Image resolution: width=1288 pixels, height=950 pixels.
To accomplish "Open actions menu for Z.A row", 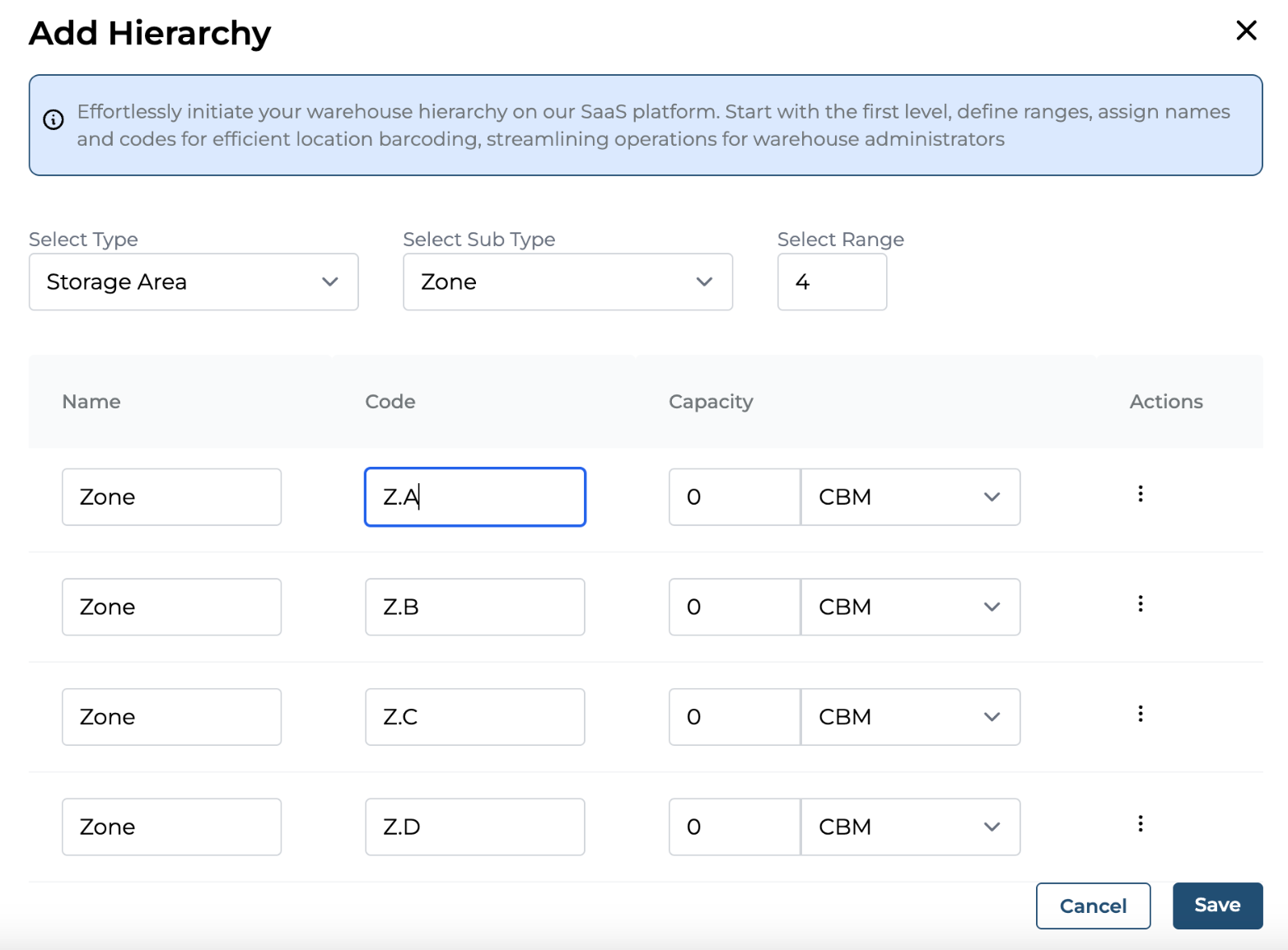I will click(x=1140, y=494).
